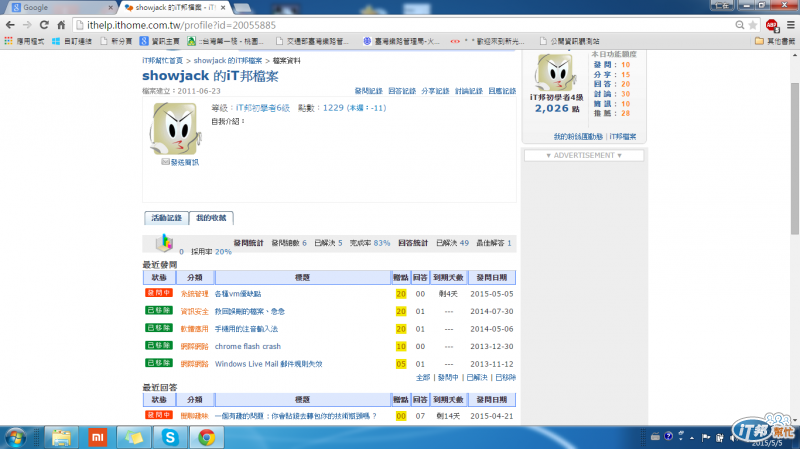Viewport: 800px width, 449px height.
Task: Open the answered question dated 2015-04-21
Action: tap(295, 416)
